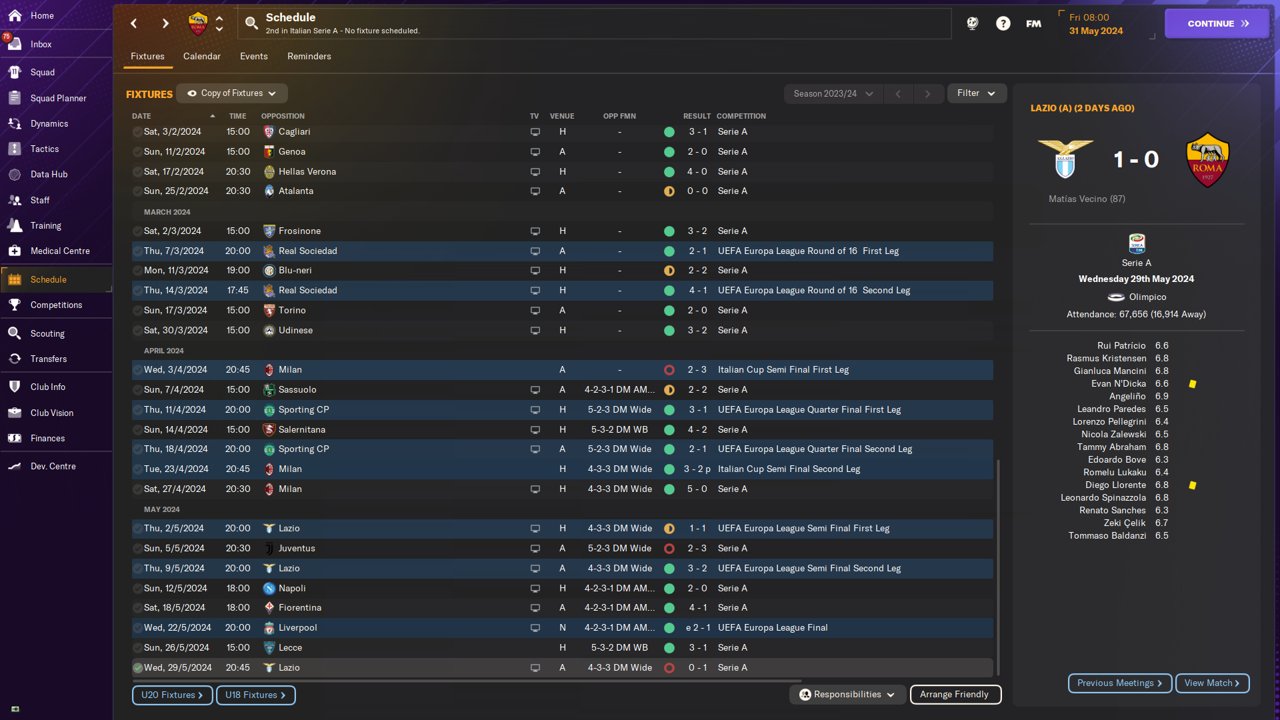1280x720 pixels.
Task: Toggle the check circle for Thu, 7/3/2024 fixture
Action: tap(138, 251)
